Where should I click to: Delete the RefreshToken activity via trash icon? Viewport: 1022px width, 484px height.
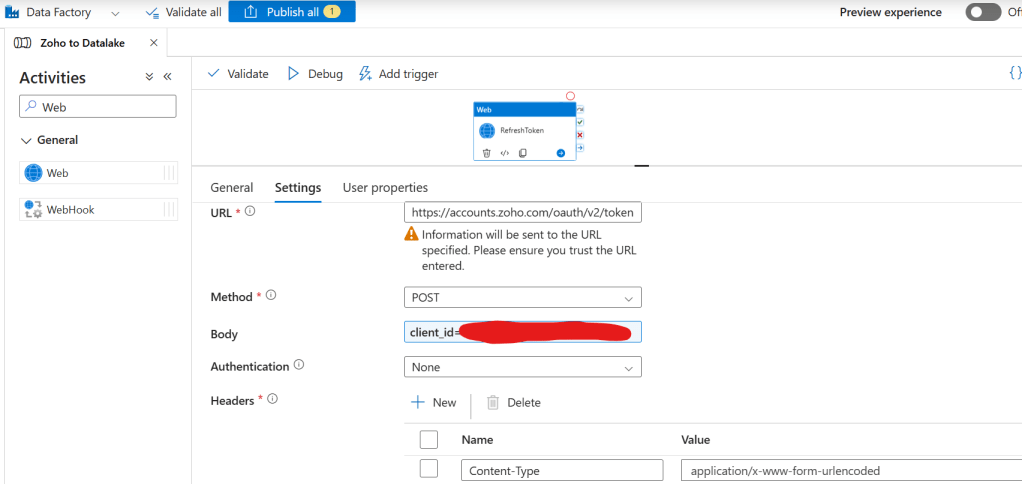(487, 153)
